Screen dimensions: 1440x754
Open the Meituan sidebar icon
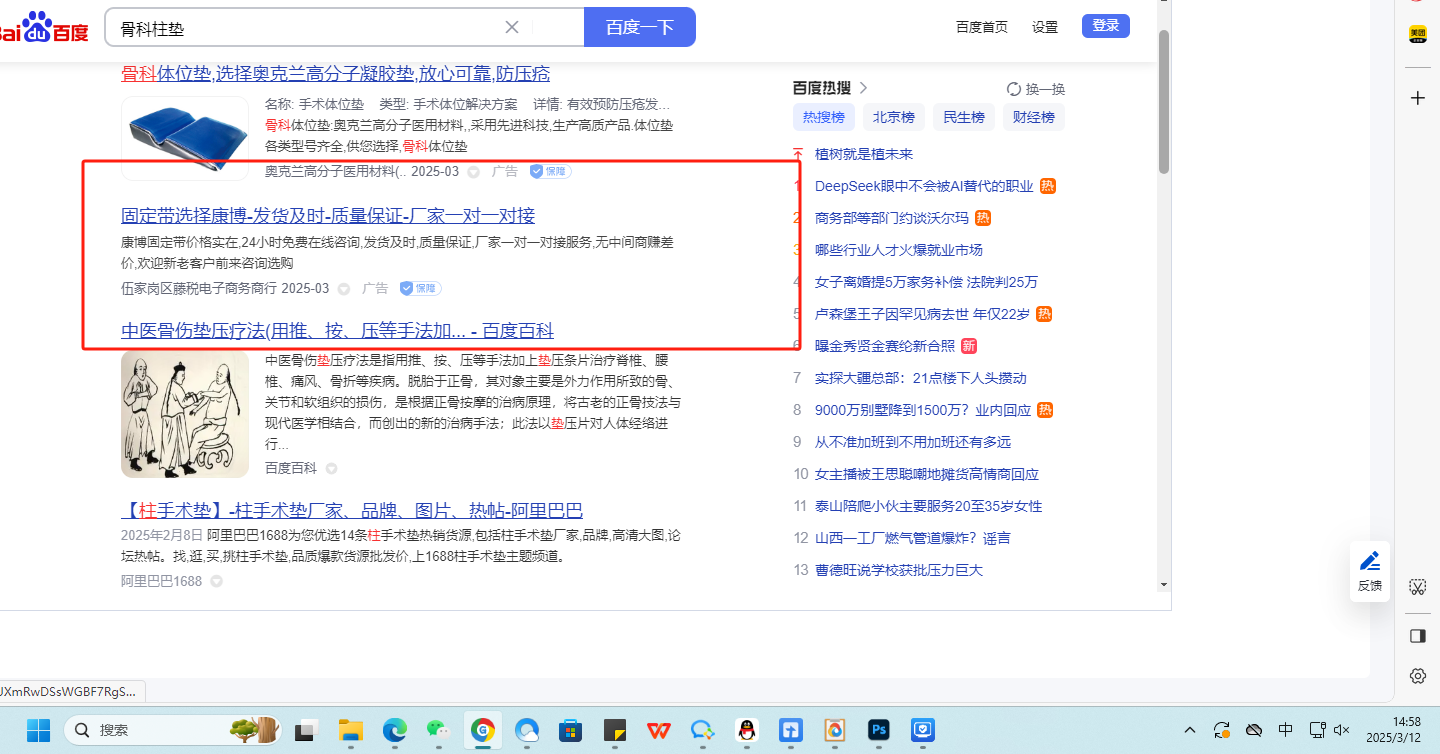click(x=1417, y=35)
